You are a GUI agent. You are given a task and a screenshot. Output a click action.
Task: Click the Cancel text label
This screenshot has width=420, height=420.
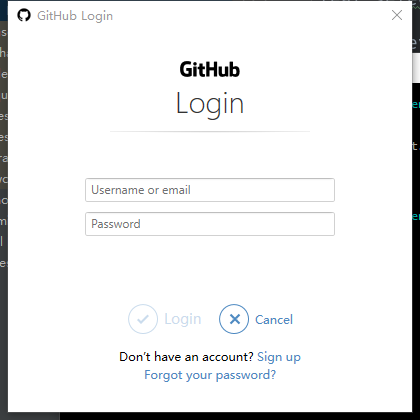point(274,320)
